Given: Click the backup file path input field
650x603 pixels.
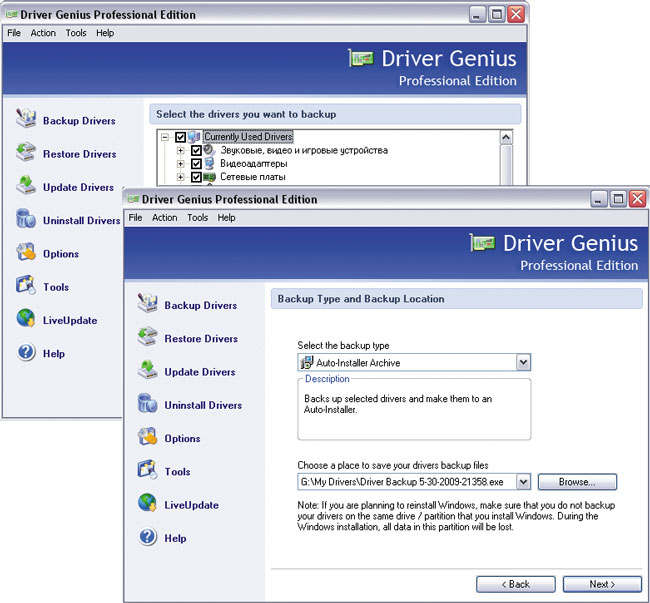Looking at the screenshot, I should point(407,482).
